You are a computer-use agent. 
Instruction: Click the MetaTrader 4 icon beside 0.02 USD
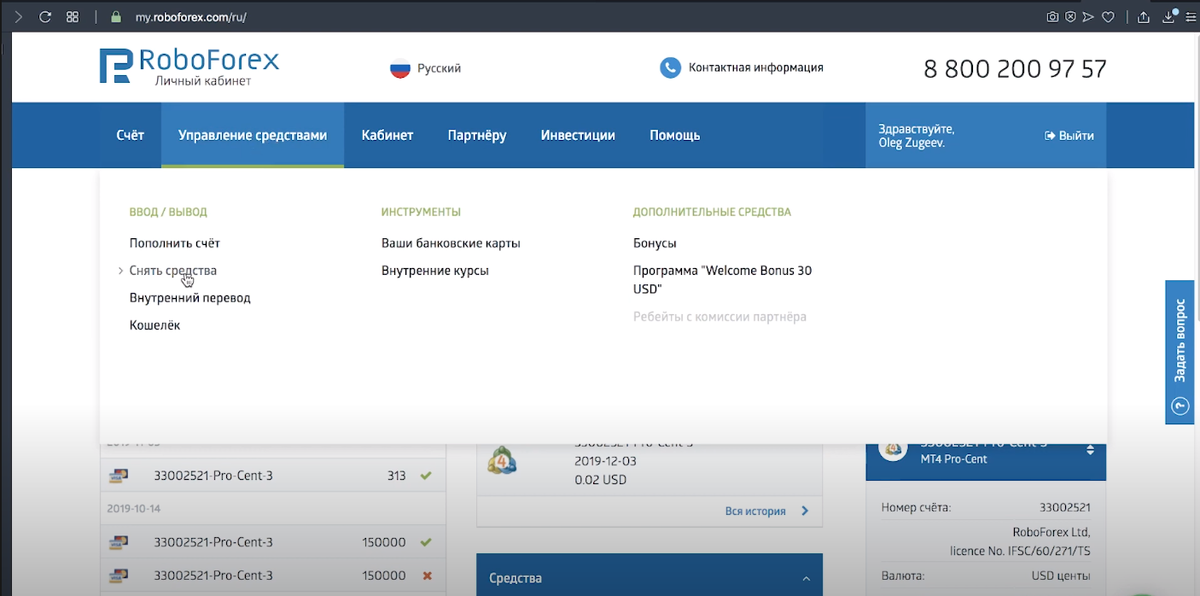click(502, 461)
